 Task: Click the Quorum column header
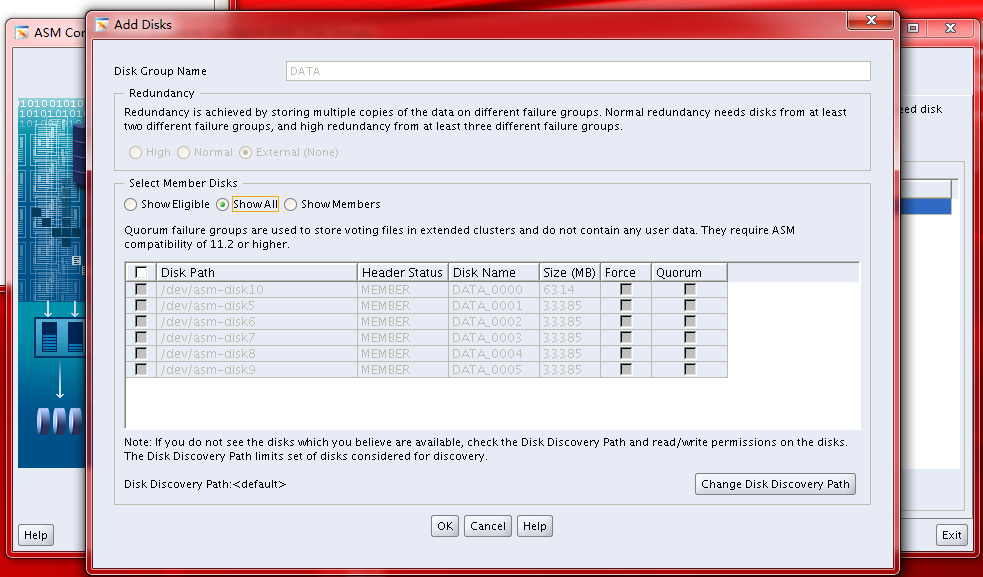pos(690,272)
